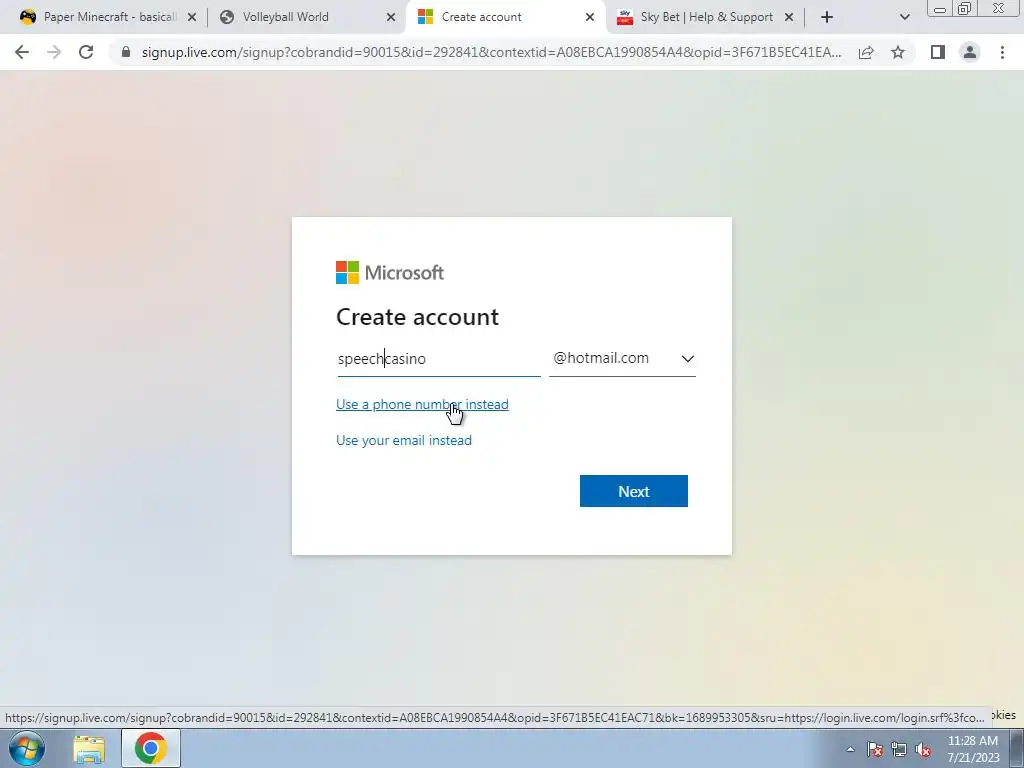
Task: Switch to Sky Bet Help & Support tab
Action: tap(707, 17)
